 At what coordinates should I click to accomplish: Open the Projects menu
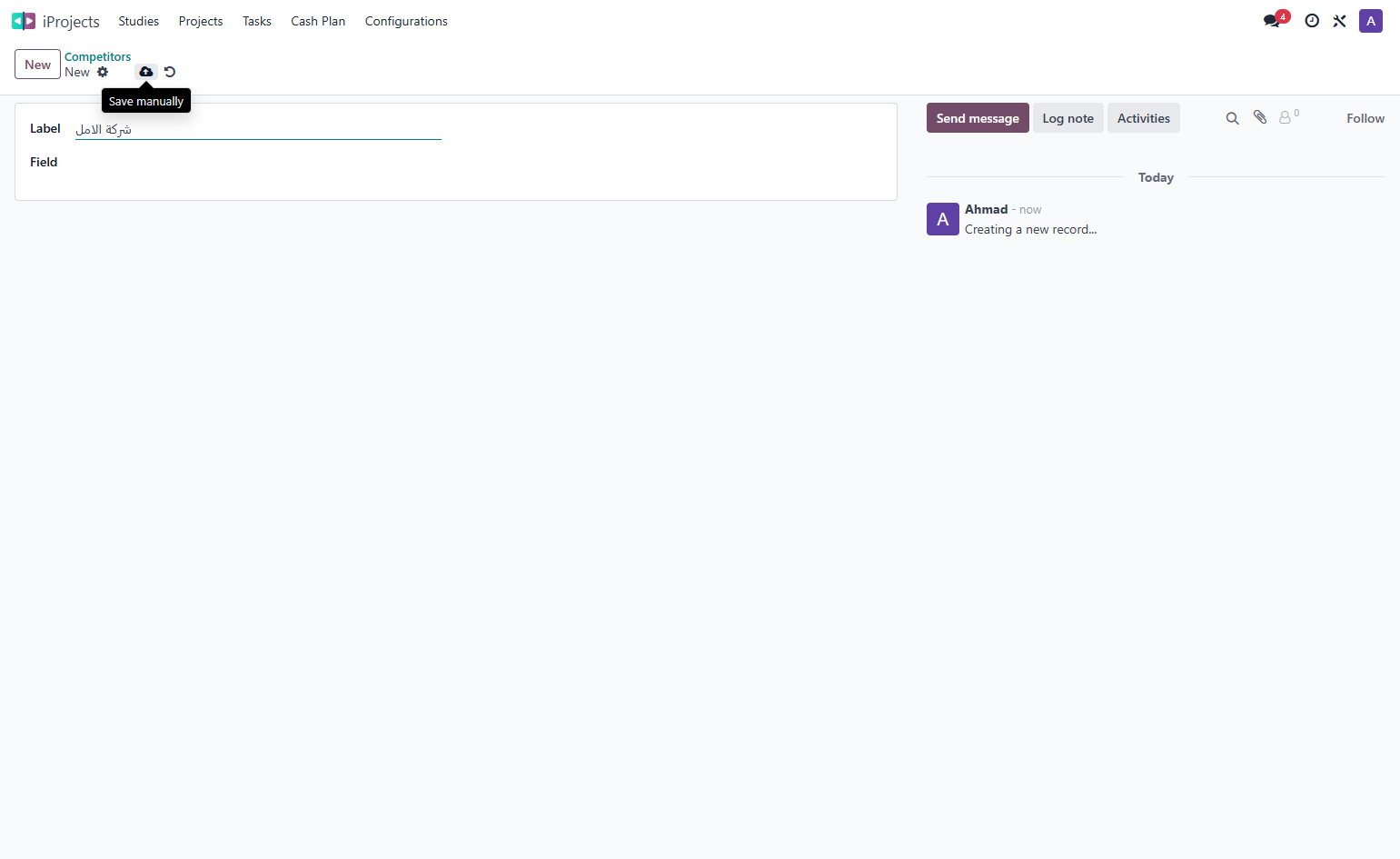click(x=201, y=21)
